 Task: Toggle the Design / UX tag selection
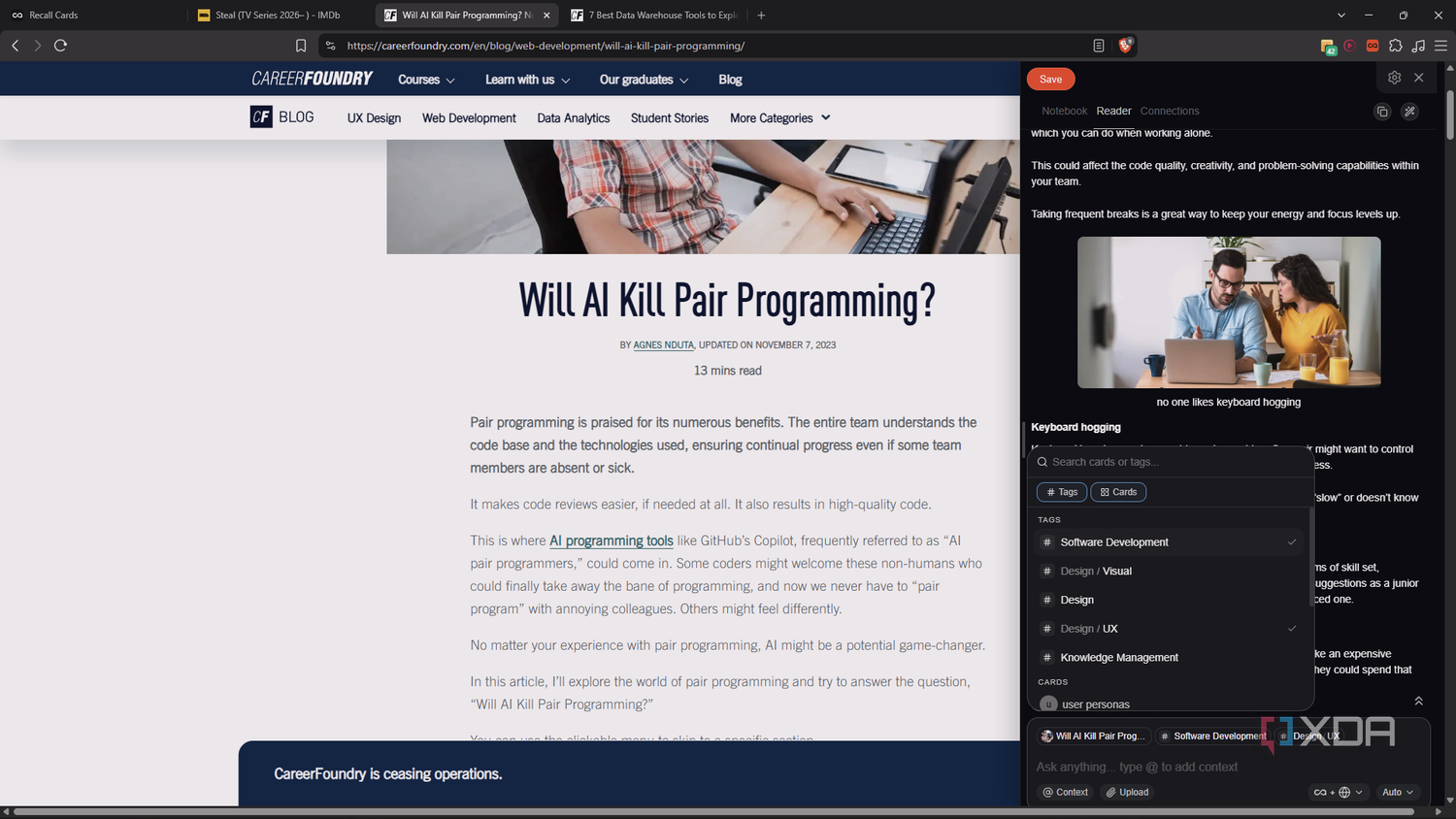click(x=1169, y=629)
